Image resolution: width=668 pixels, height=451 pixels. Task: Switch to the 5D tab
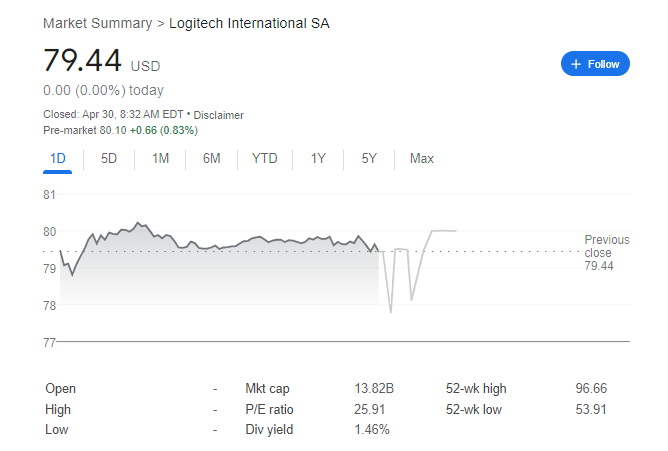coord(109,158)
